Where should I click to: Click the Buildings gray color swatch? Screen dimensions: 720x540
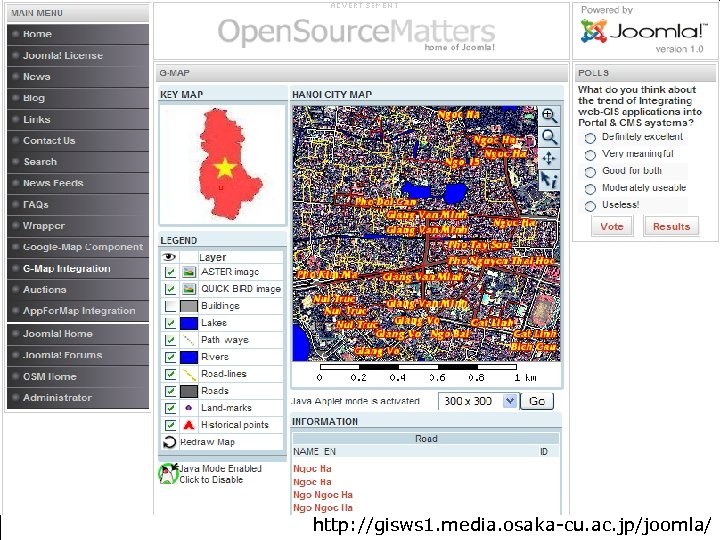pos(189,306)
